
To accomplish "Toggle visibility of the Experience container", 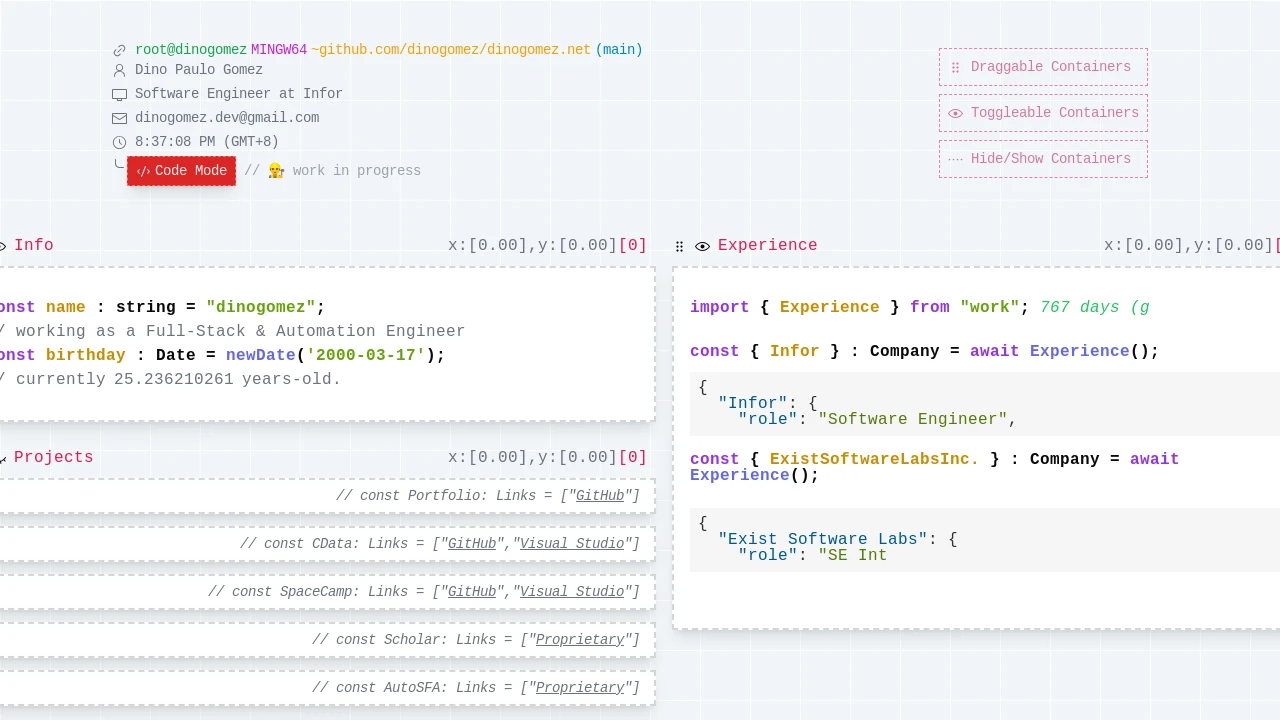I will (703, 246).
